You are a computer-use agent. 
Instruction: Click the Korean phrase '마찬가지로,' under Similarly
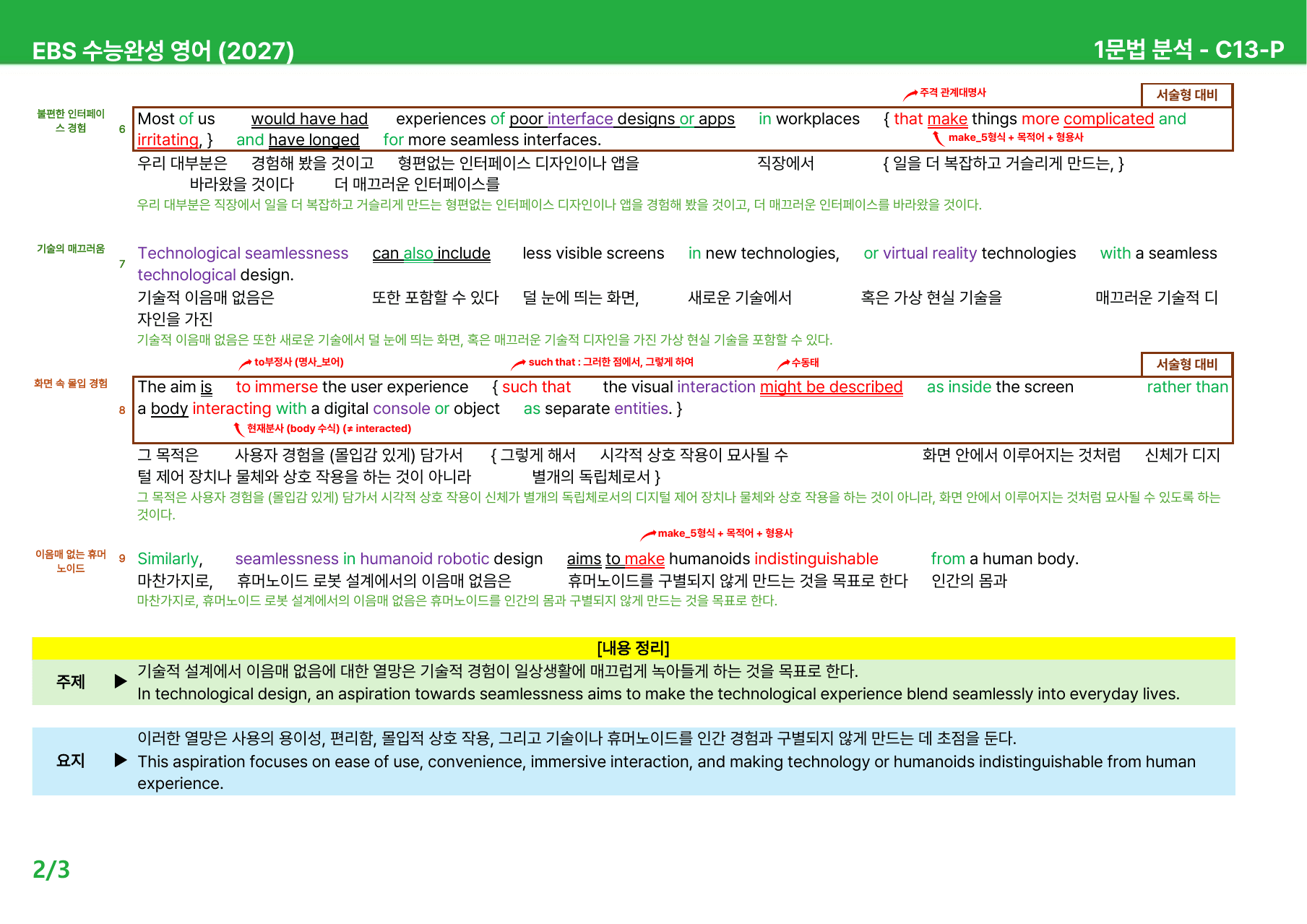(x=175, y=581)
